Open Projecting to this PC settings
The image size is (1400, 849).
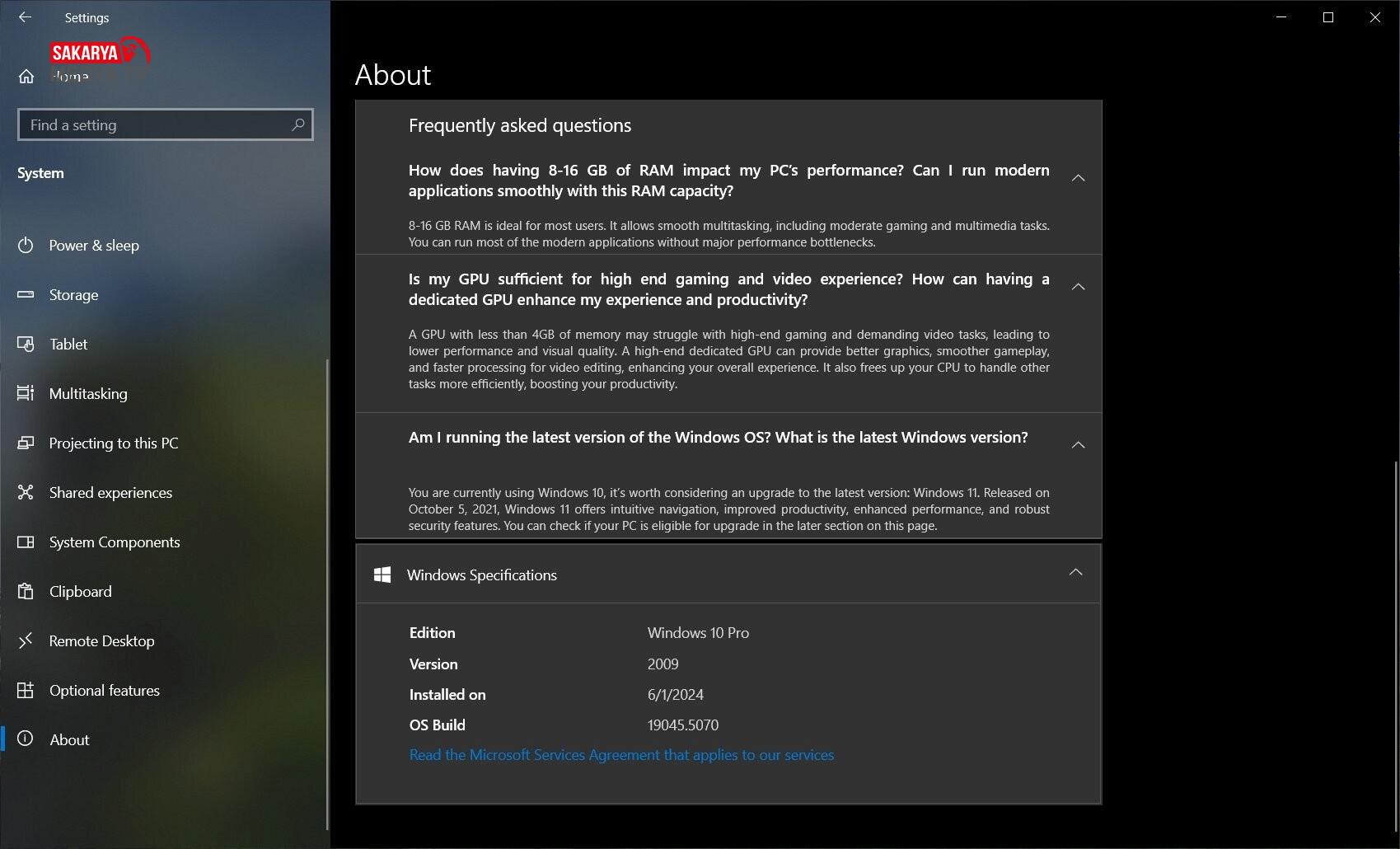114,443
